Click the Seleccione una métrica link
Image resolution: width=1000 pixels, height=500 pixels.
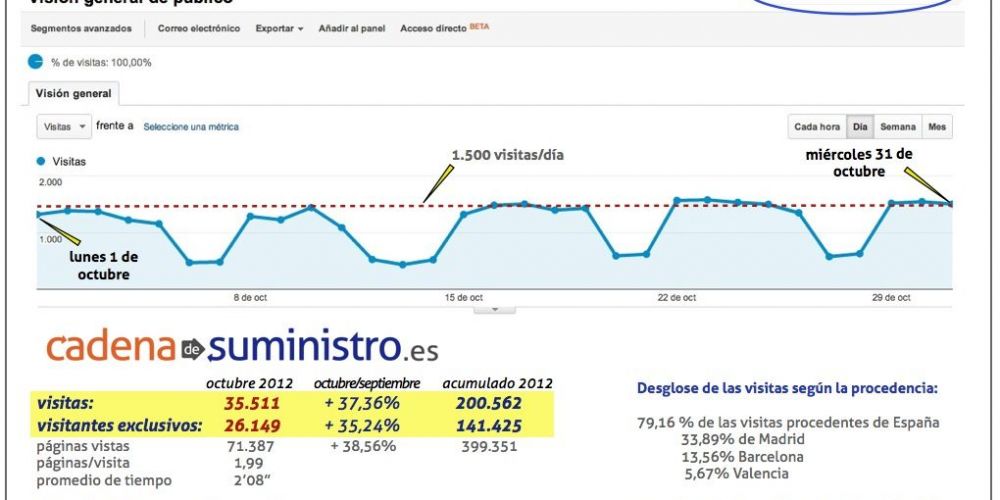pyautogui.click(x=191, y=127)
